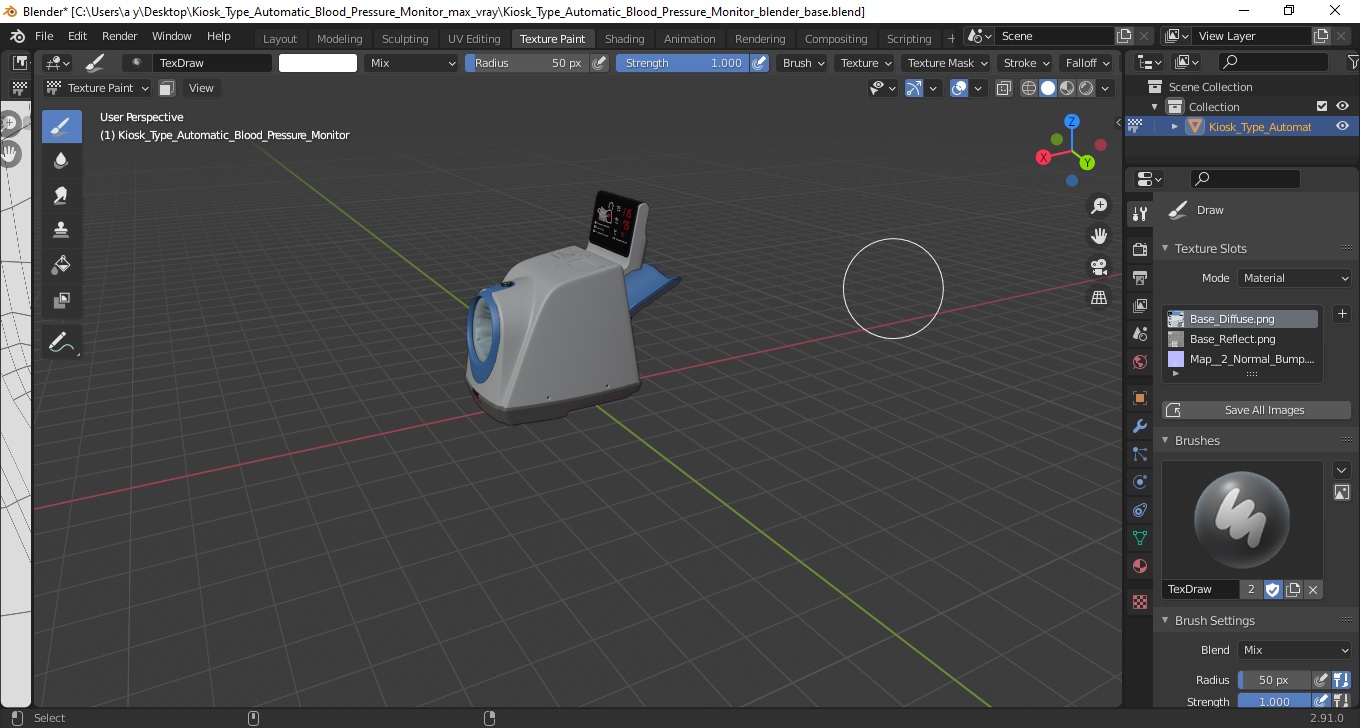The height and width of the screenshot is (728, 1360).
Task: Open Scene Properties tab
Action: [1139, 334]
